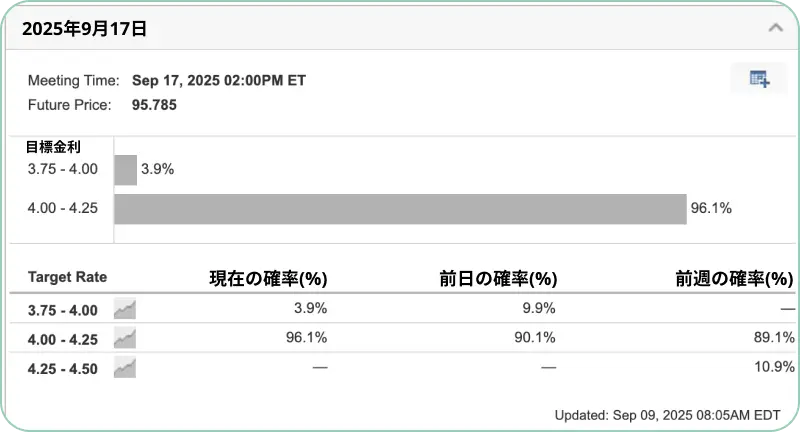The width and height of the screenshot is (800, 432).
Task: Collapse the 2025年9月17日 panel with chevron
Action: coord(776,28)
